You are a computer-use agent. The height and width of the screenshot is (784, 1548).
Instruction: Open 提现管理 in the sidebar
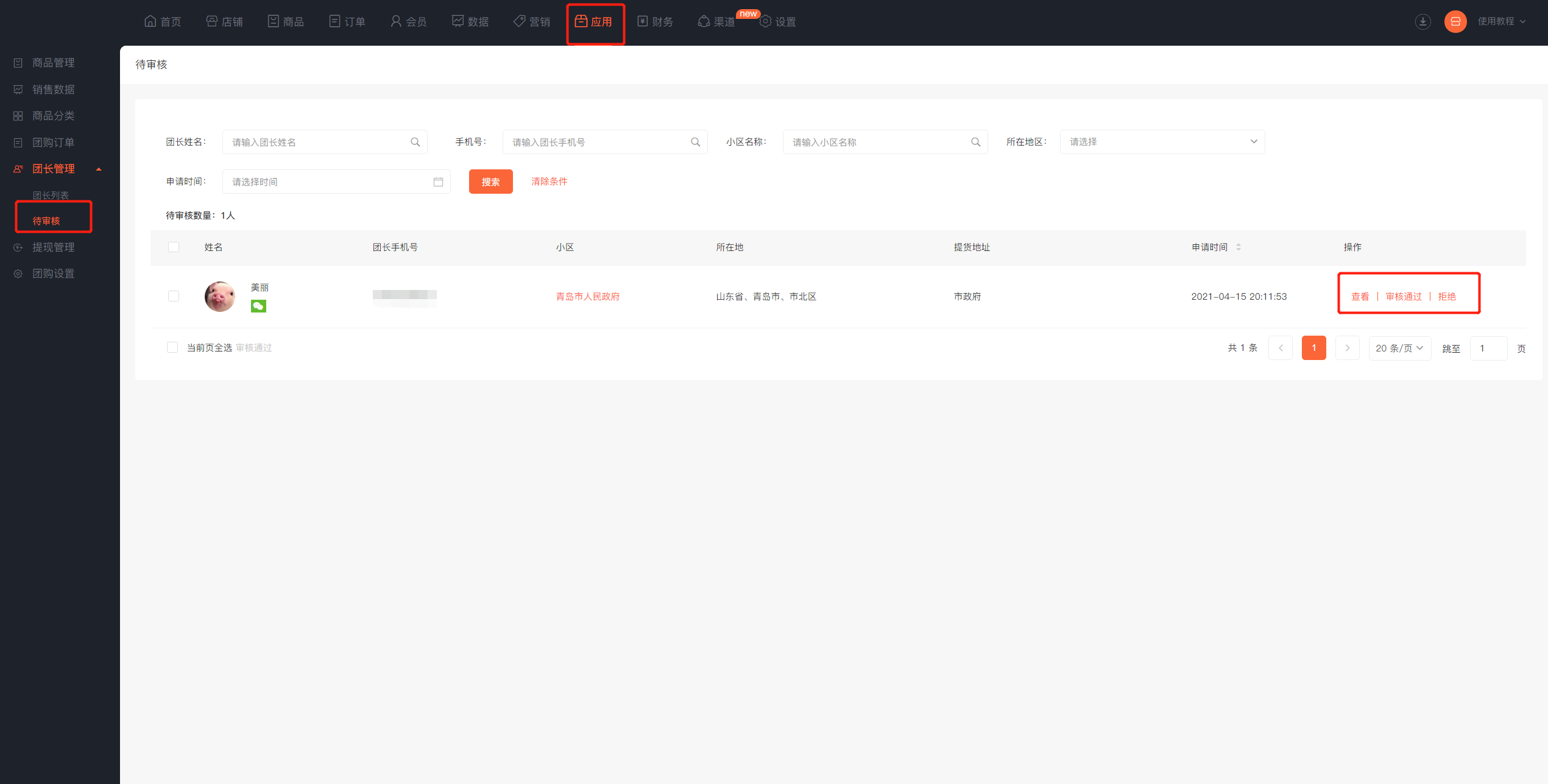(53, 247)
